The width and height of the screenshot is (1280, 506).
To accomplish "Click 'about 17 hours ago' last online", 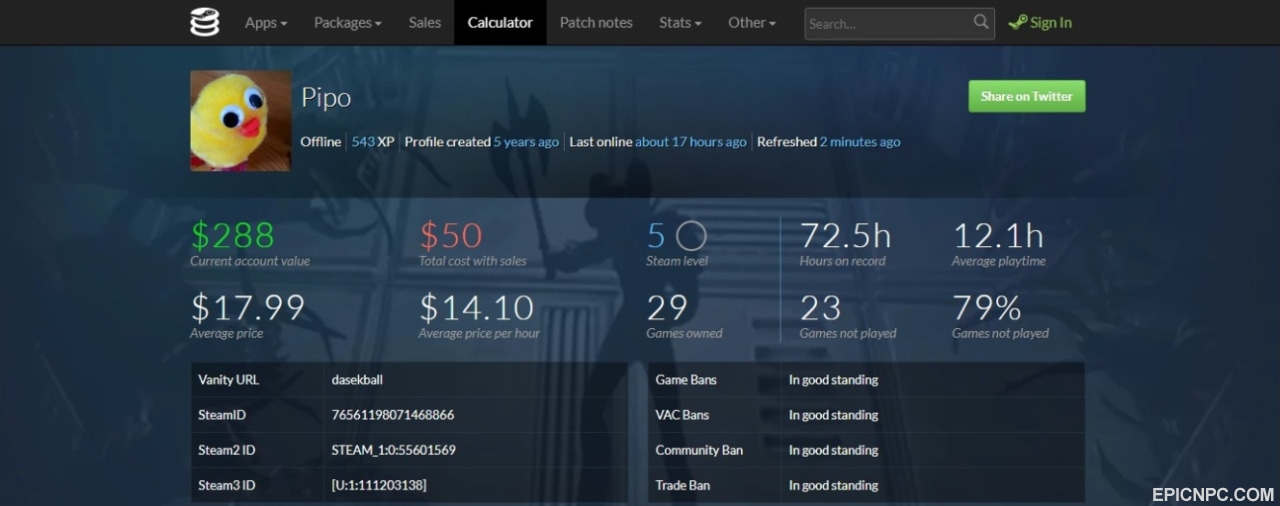I will pos(691,142).
